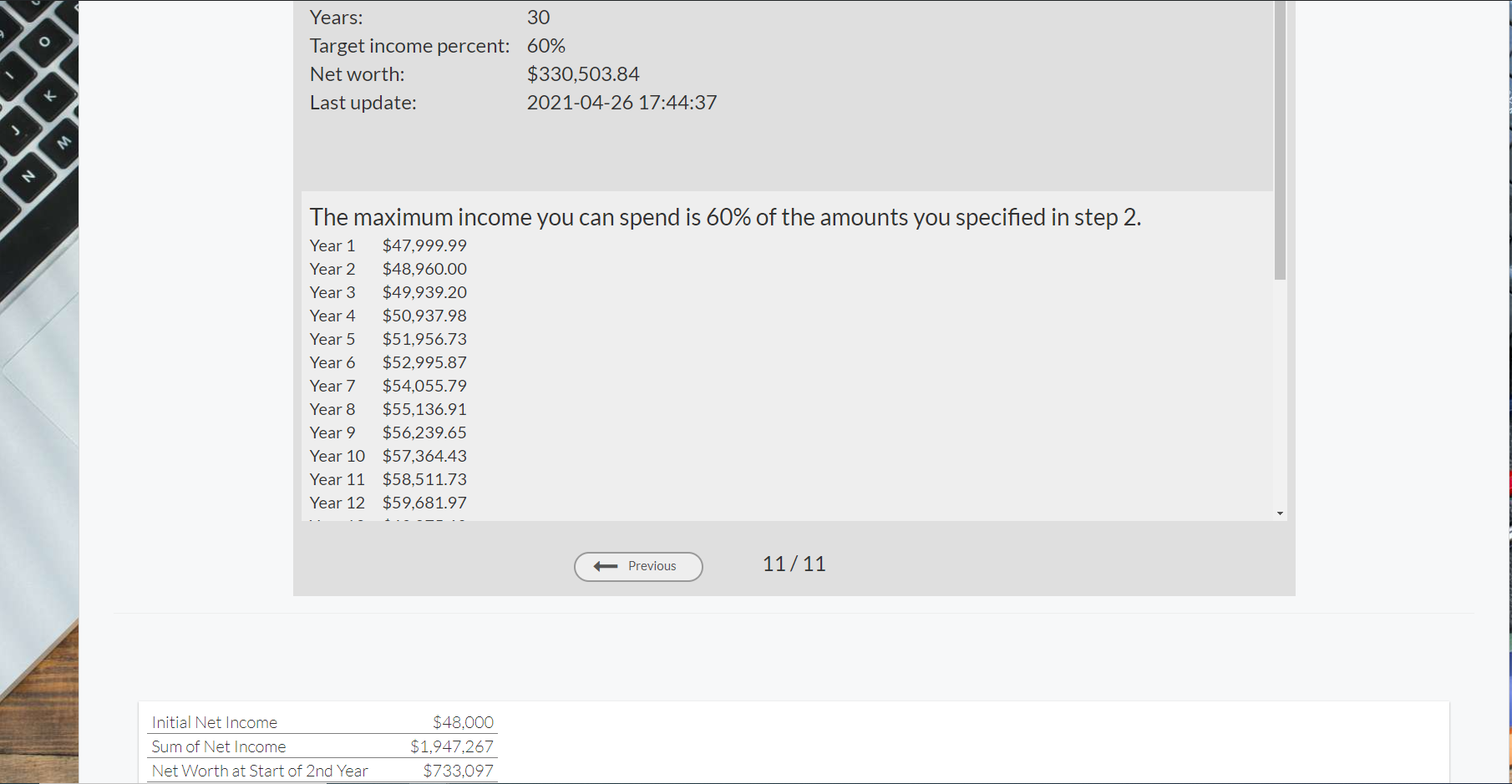The width and height of the screenshot is (1512, 784).
Task: Select the Year 1 amount $47,999.99
Action: 424,245
